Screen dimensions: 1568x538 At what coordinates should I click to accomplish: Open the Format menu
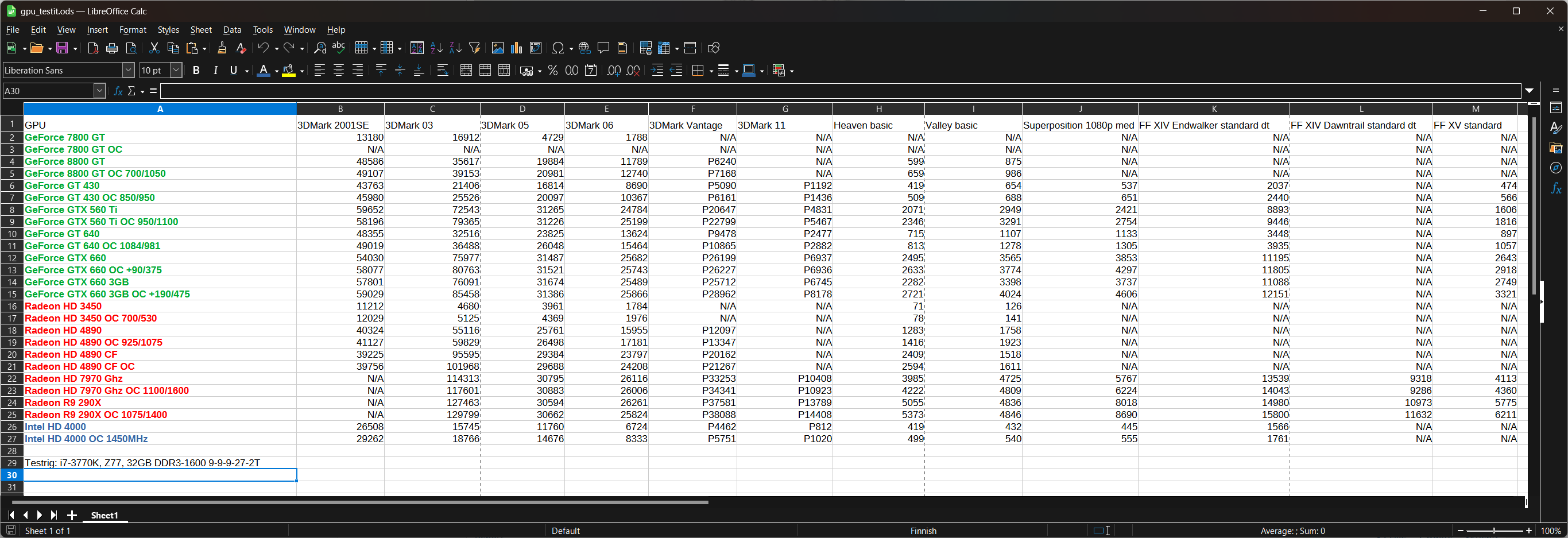tap(133, 30)
